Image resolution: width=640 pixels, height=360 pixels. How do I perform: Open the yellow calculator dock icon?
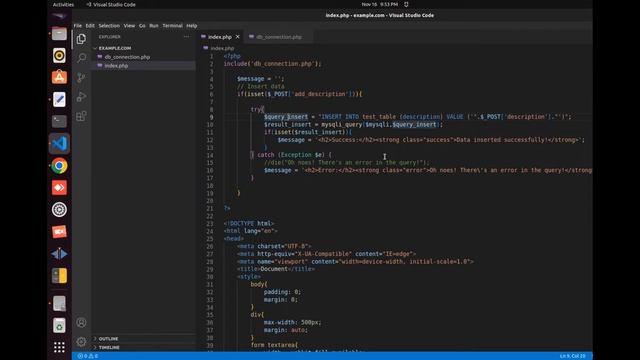point(59,276)
